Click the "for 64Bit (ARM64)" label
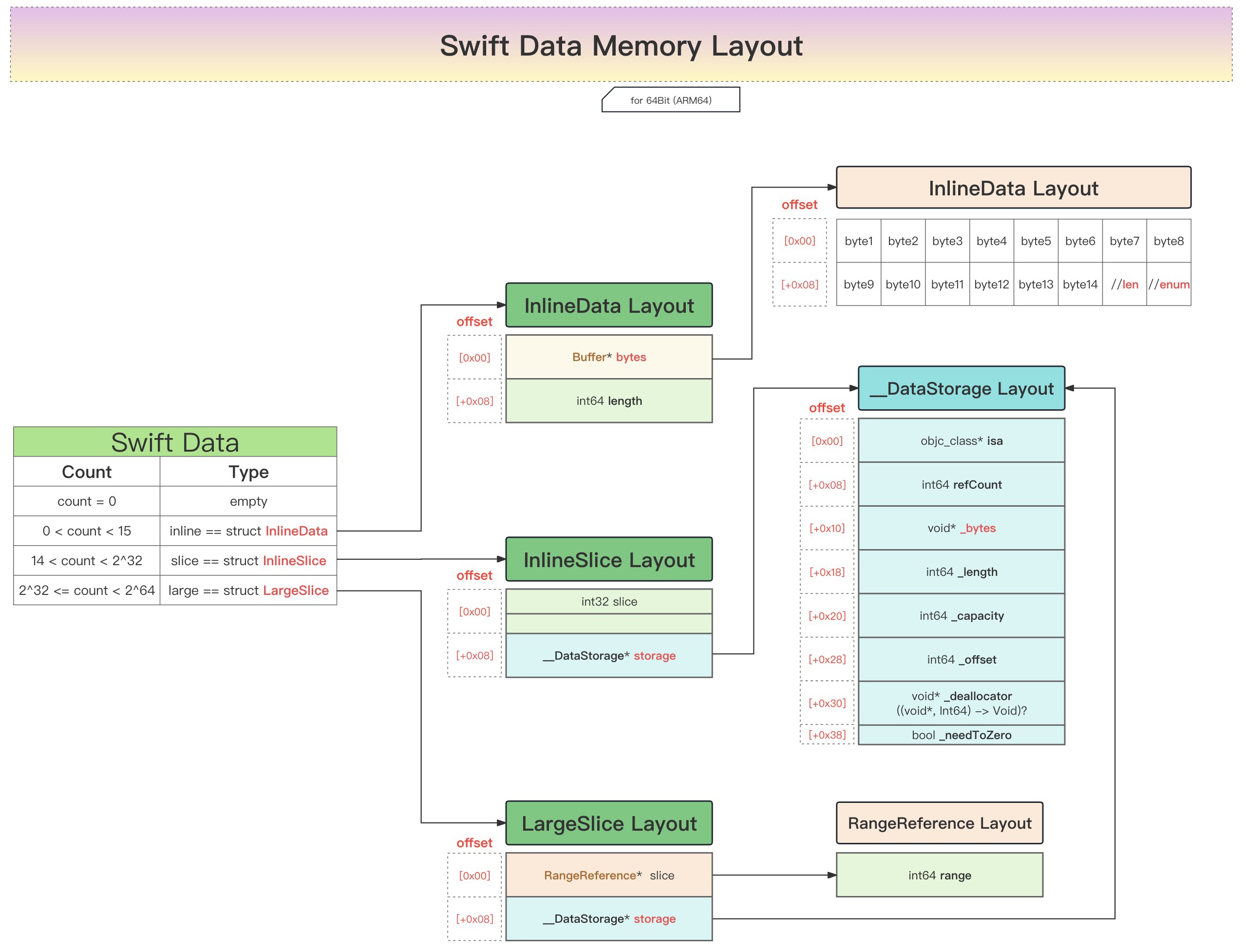Image resolution: width=1246 pixels, height=952 pixels. [670, 100]
